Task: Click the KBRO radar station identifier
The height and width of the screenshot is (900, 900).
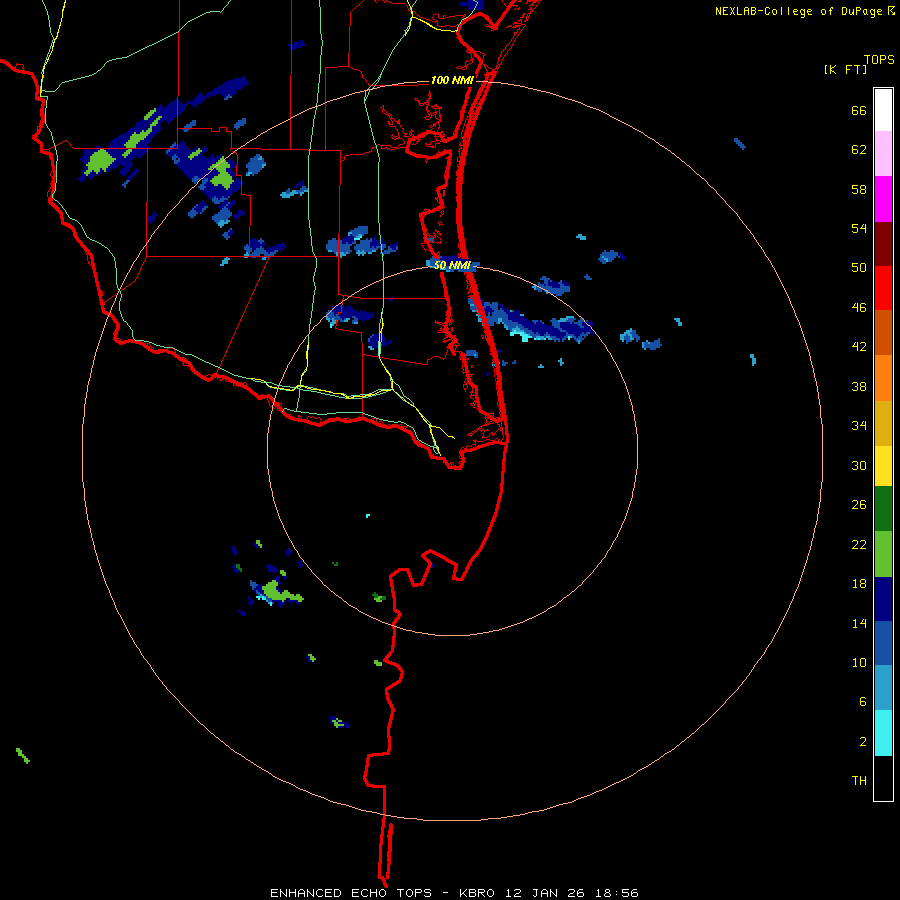Action: coord(479,893)
